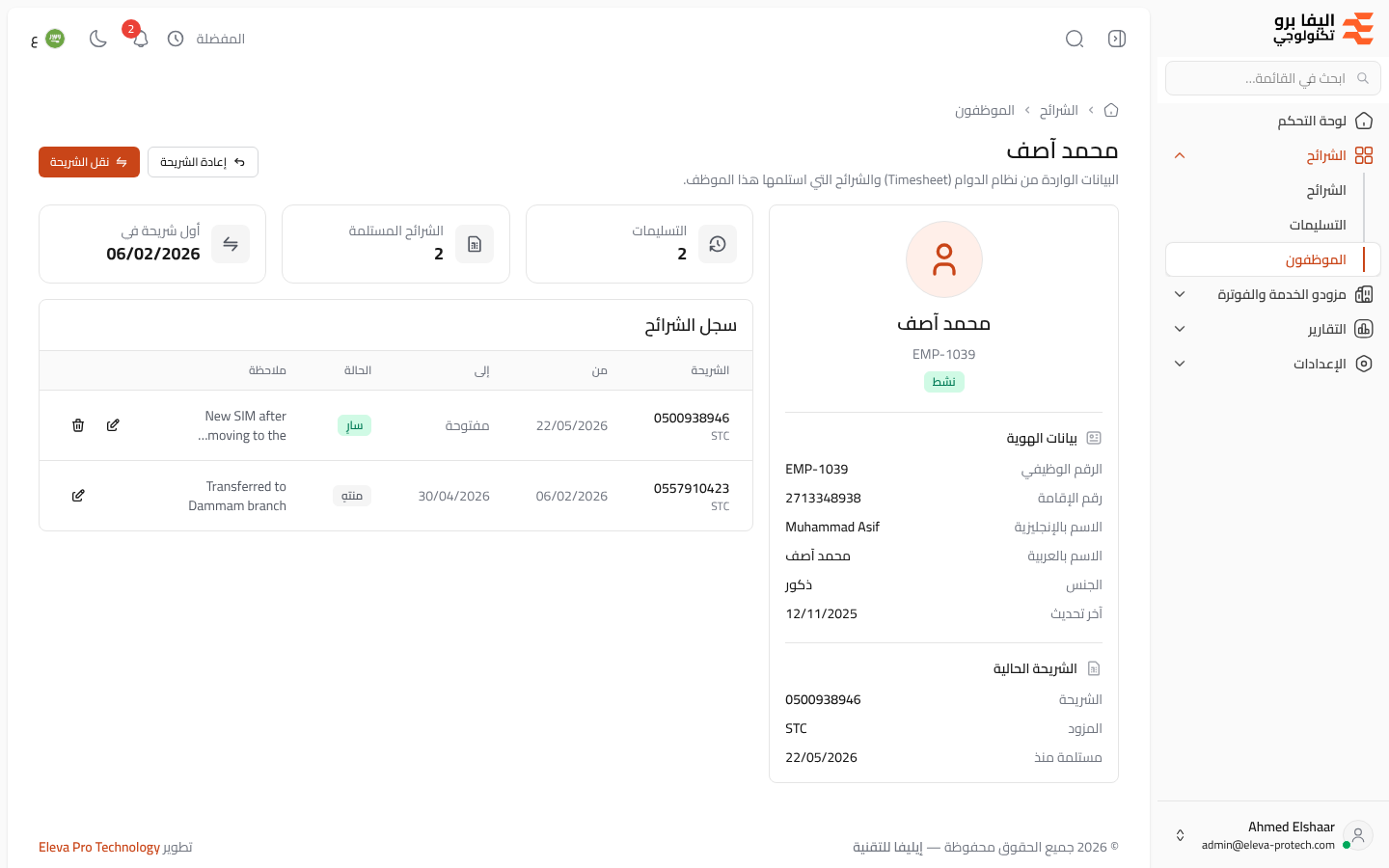Click the home breadcrumb icon
The image size is (1389, 868).
click(x=1111, y=110)
